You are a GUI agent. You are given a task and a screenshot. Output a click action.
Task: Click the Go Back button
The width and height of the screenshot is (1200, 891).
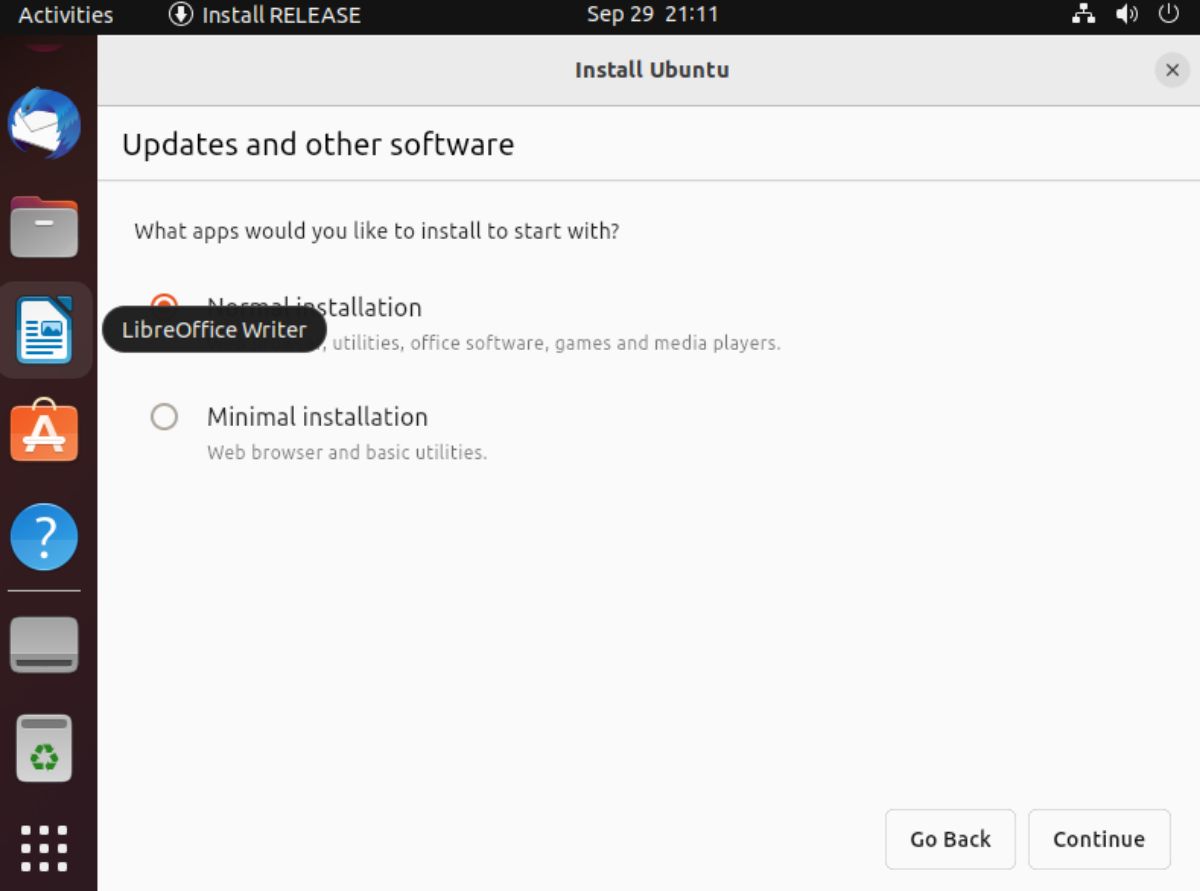click(x=949, y=839)
